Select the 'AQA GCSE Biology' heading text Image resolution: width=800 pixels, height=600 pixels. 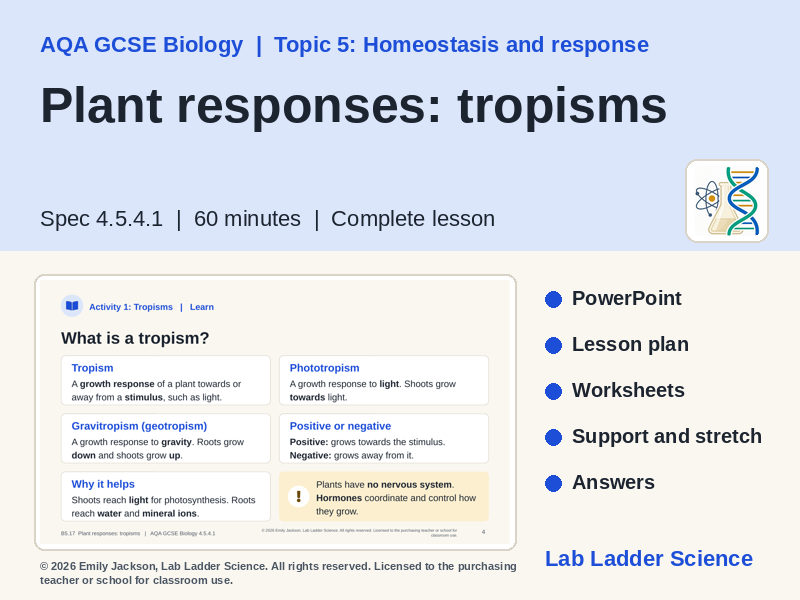[142, 45]
